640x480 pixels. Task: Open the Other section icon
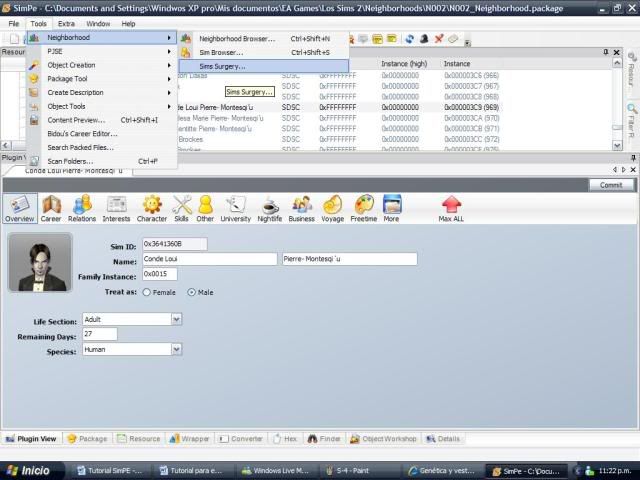point(205,209)
